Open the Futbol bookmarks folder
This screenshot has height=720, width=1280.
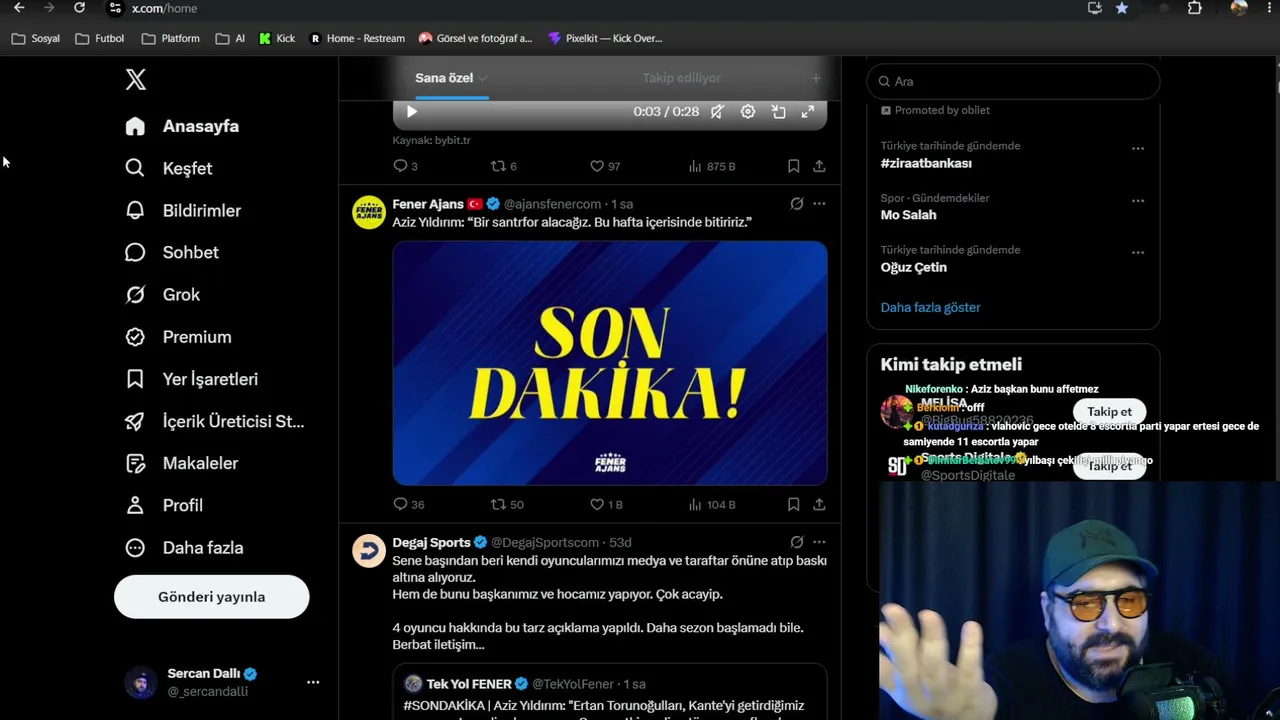(x=99, y=39)
